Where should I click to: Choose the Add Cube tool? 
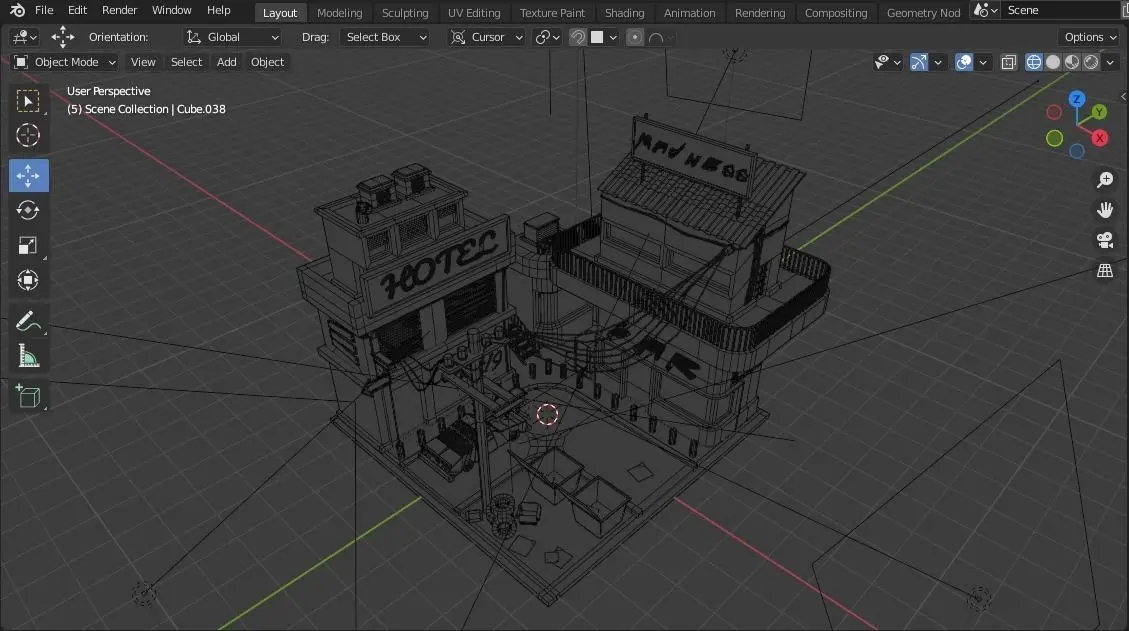[28, 396]
